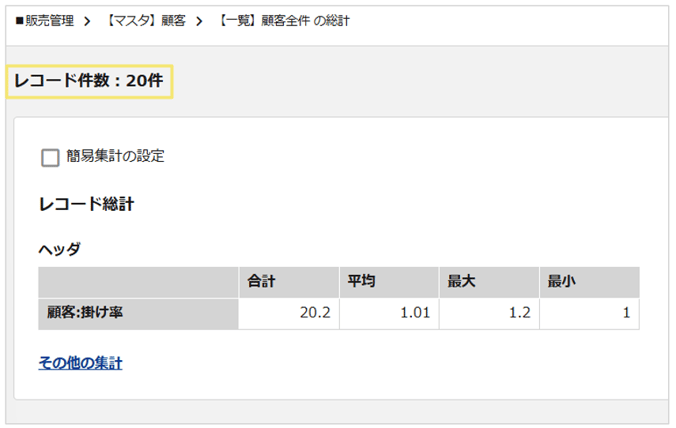Open the その他の集計 link
The image size is (676, 428).
point(80,363)
